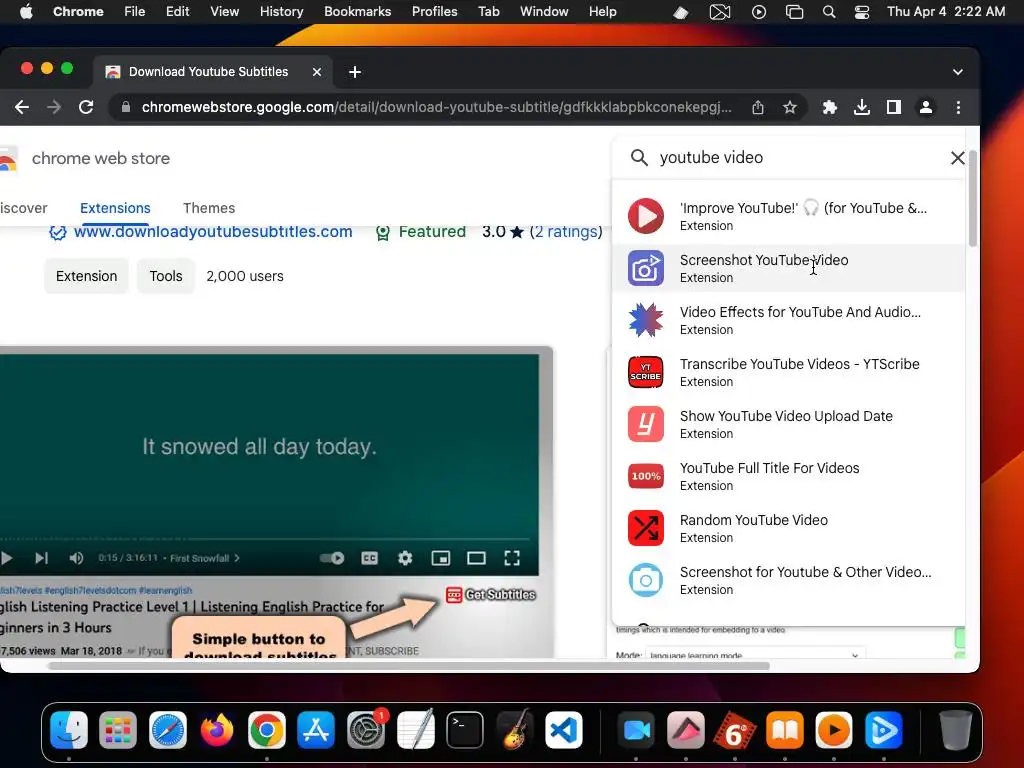Open Finder from the Dock
This screenshot has height=768, width=1024.
69,729
